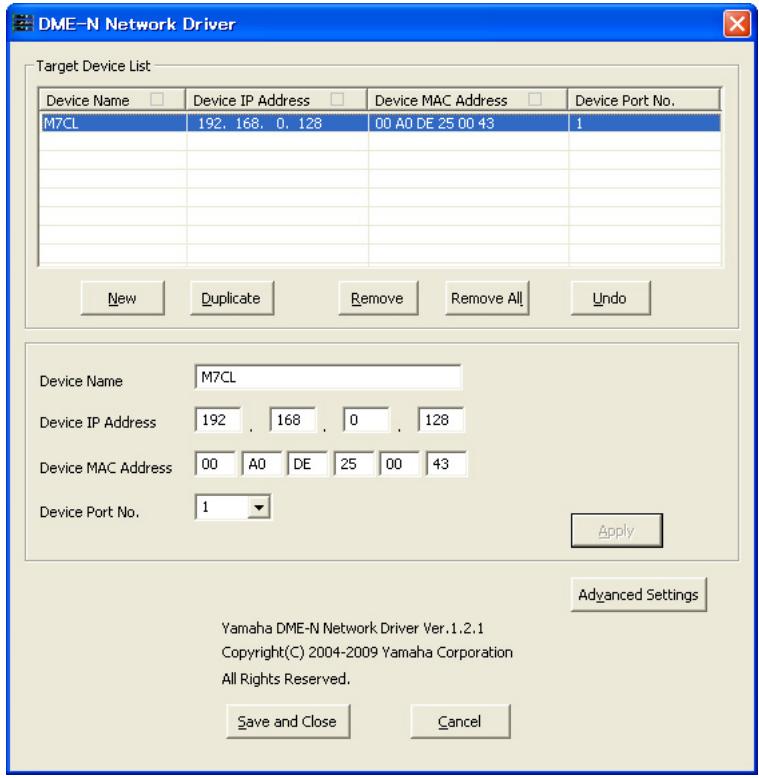Toggle the Device Name column header checkbox

click(x=157, y=99)
